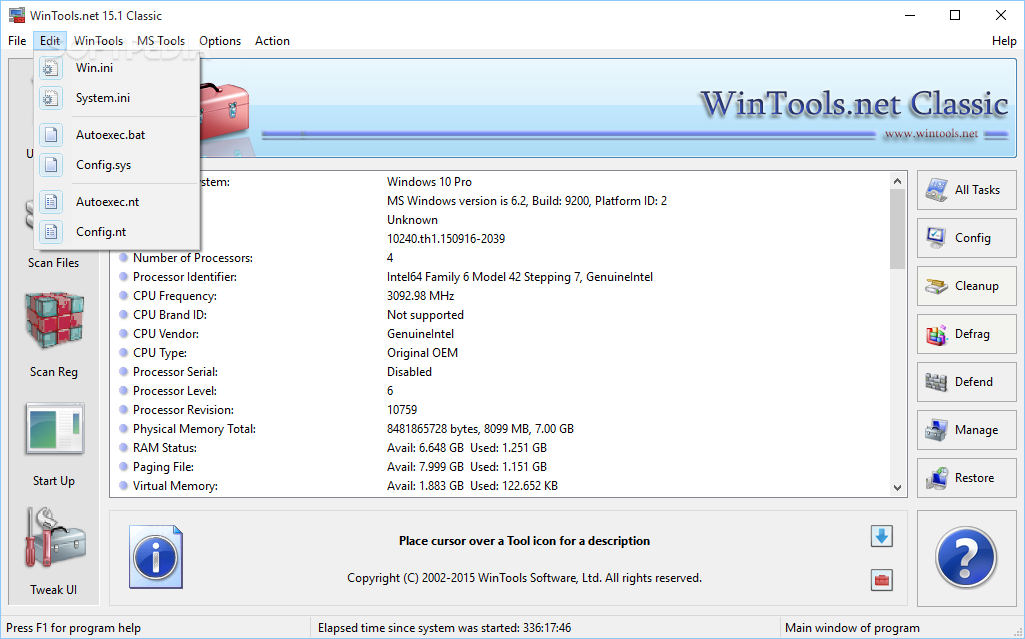Select the CPU Frequency label
Screen dimensions: 1025x639
point(175,296)
